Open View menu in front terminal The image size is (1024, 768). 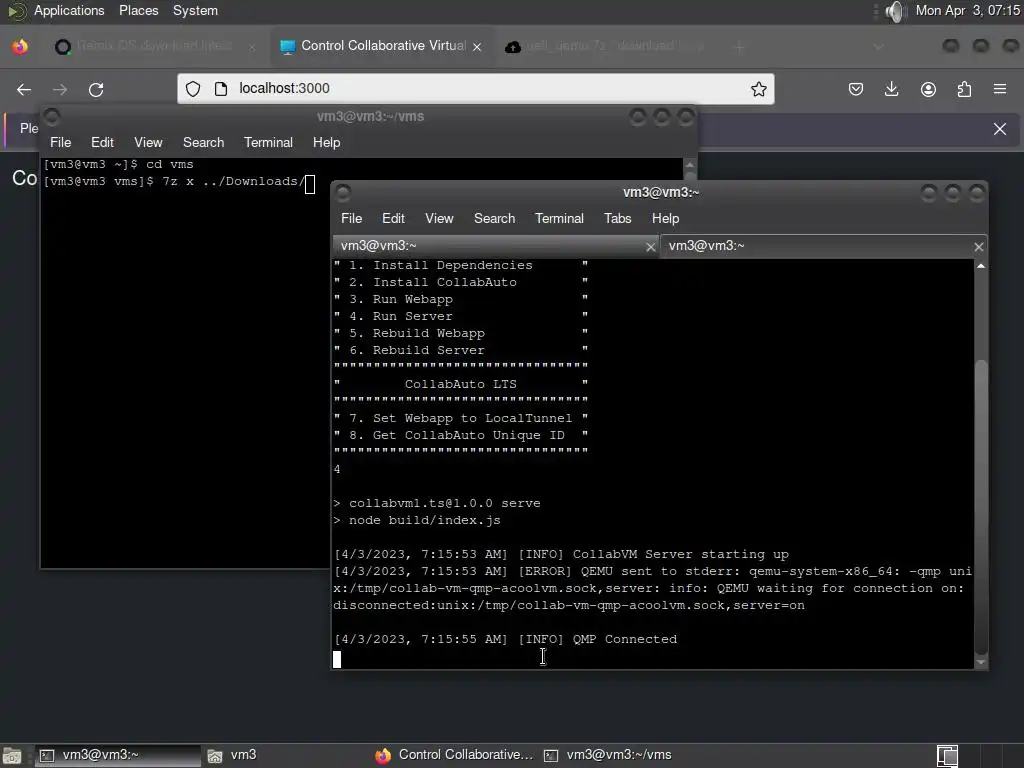coord(439,218)
